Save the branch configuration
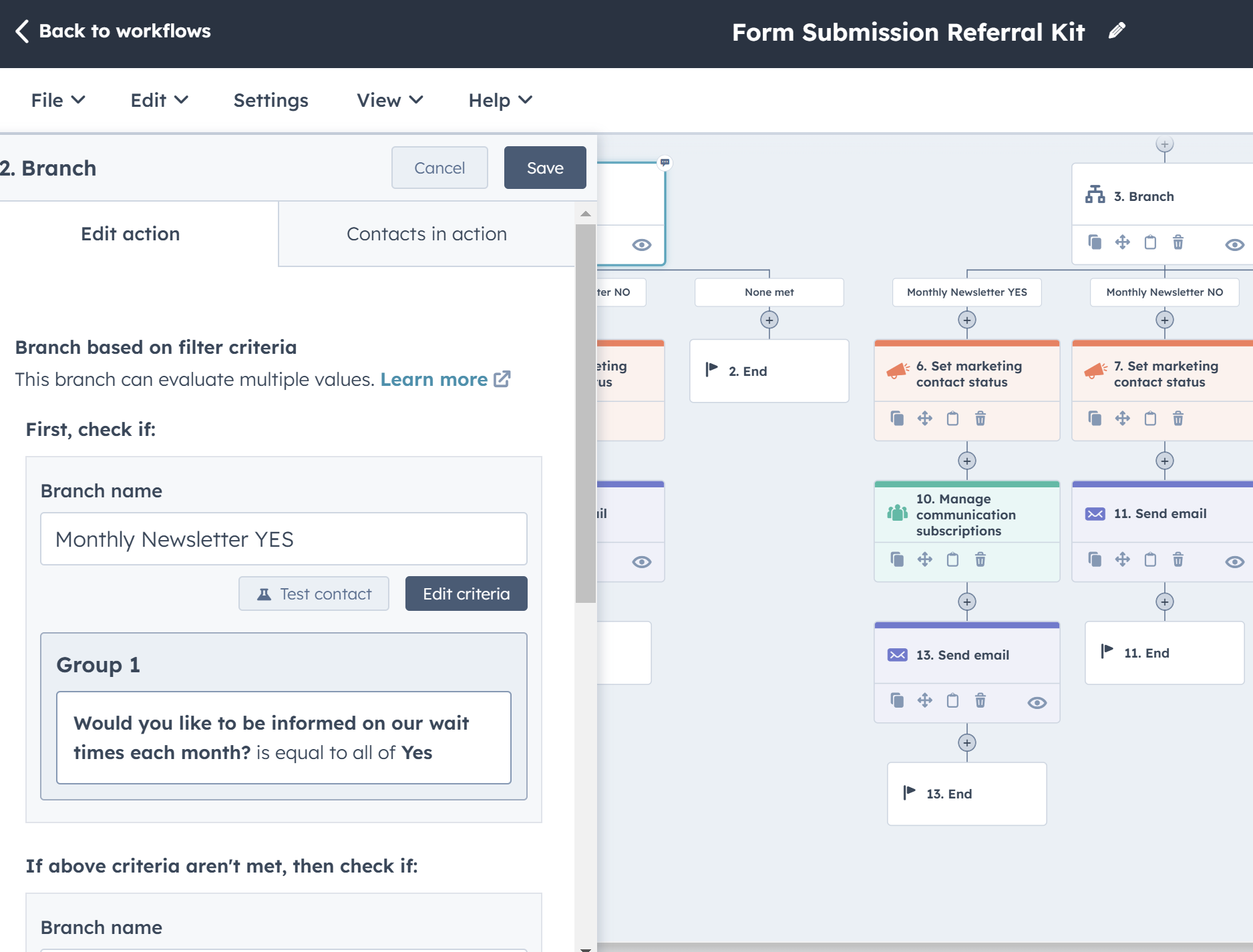This screenshot has height=952, width=1253. pos(544,168)
